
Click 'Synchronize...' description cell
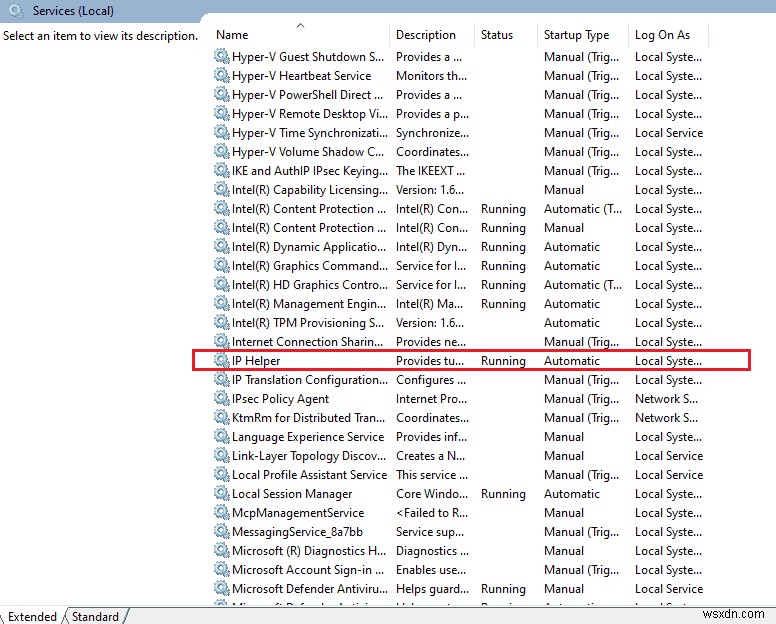click(433, 133)
